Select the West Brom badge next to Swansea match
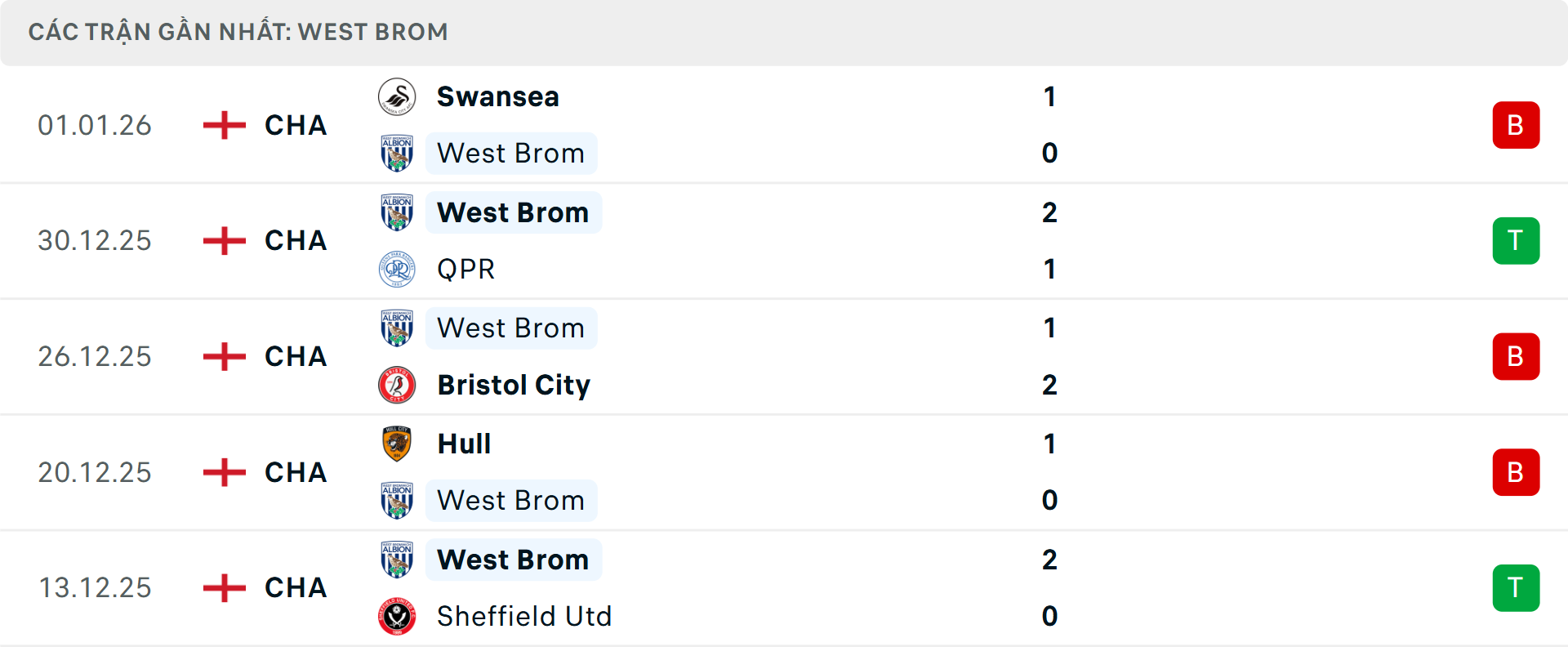Screen dimensions: 1568x647 (398, 153)
